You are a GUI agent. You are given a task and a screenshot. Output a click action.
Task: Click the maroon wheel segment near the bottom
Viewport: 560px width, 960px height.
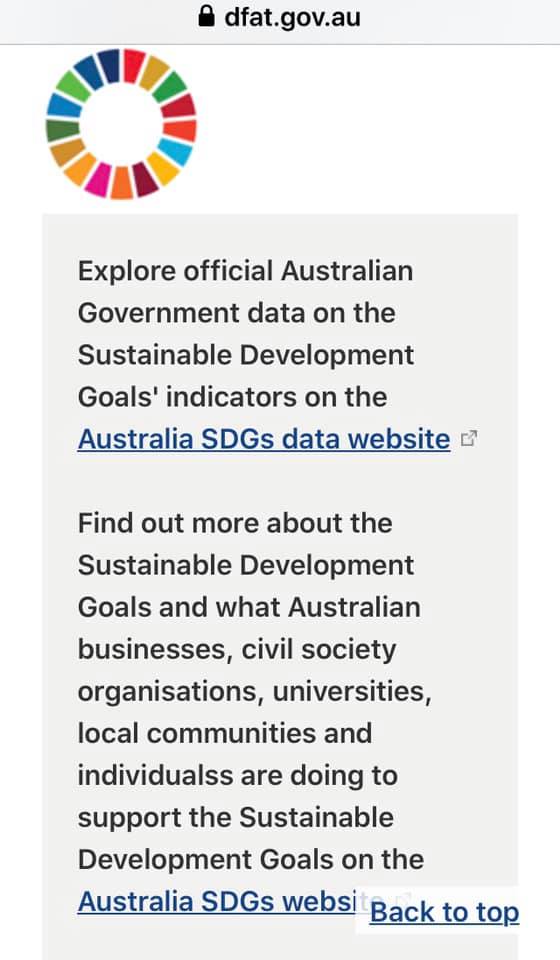point(145,179)
